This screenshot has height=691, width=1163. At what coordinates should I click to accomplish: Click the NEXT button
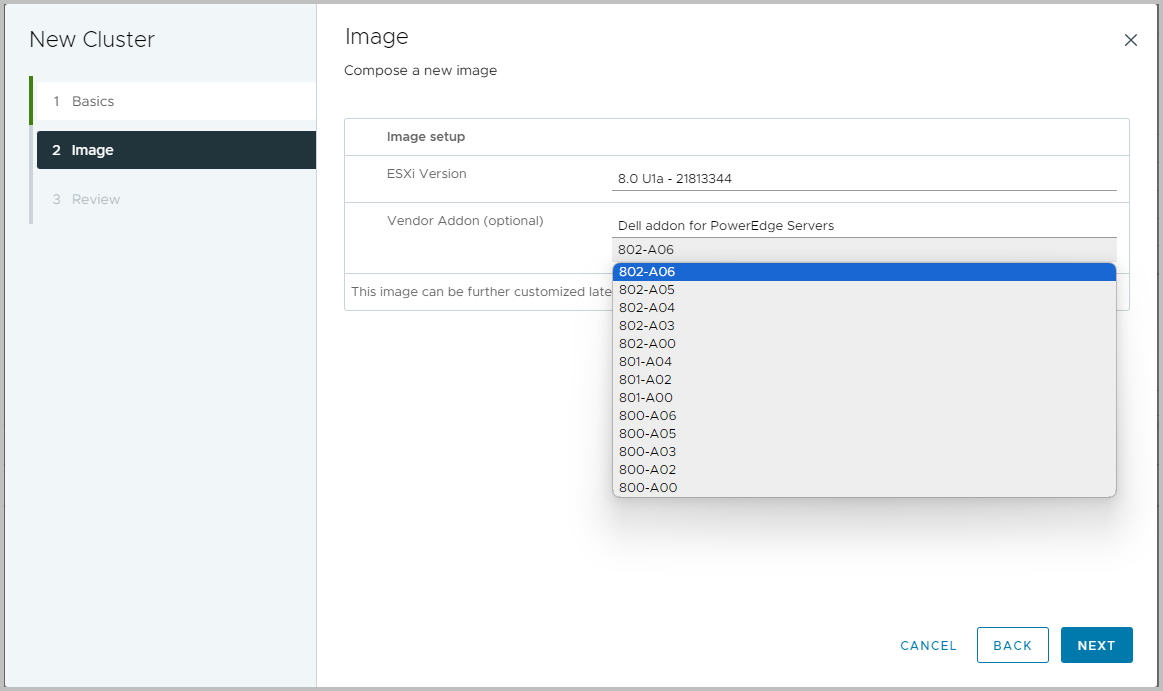point(1096,645)
